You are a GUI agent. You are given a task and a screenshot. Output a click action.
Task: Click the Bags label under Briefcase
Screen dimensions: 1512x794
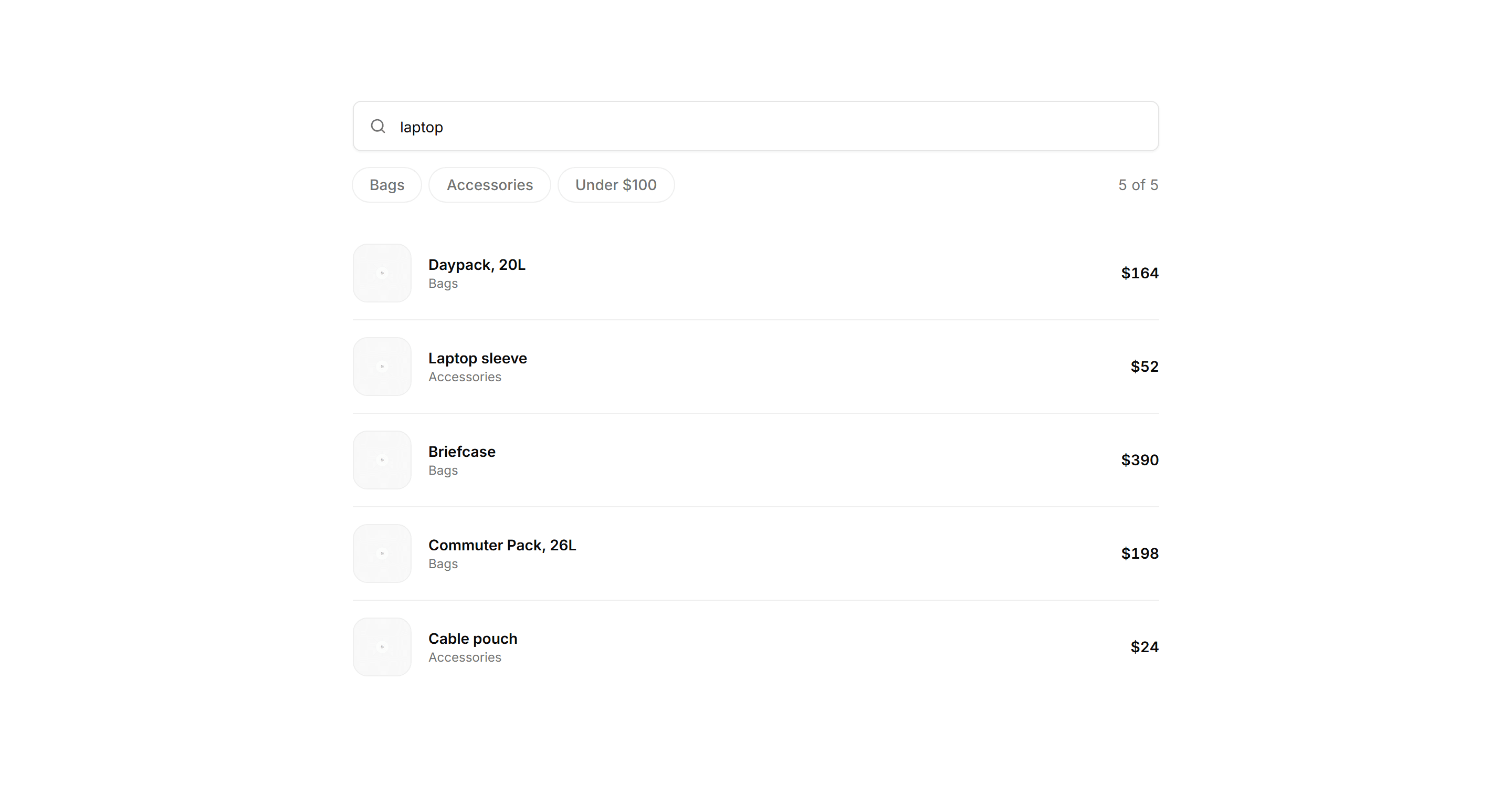tap(443, 471)
